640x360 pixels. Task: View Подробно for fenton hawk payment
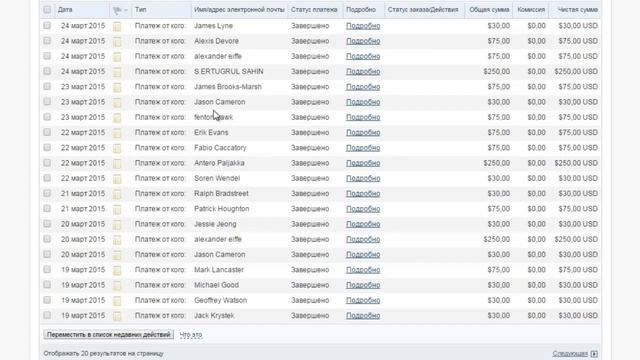click(363, 117)
